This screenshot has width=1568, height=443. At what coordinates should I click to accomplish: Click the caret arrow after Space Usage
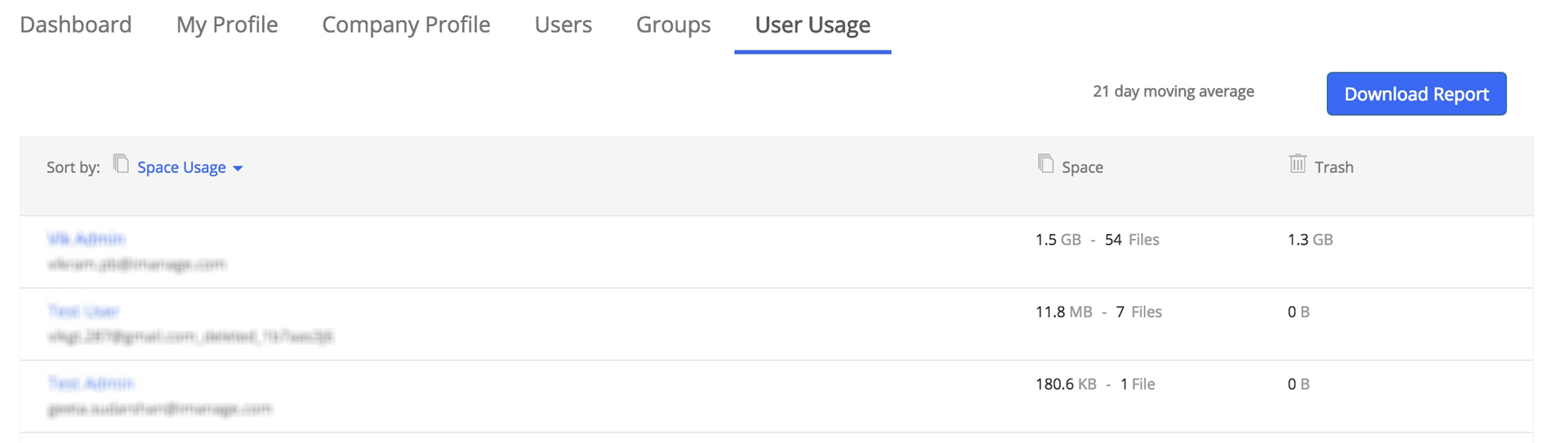click(238, 168)
